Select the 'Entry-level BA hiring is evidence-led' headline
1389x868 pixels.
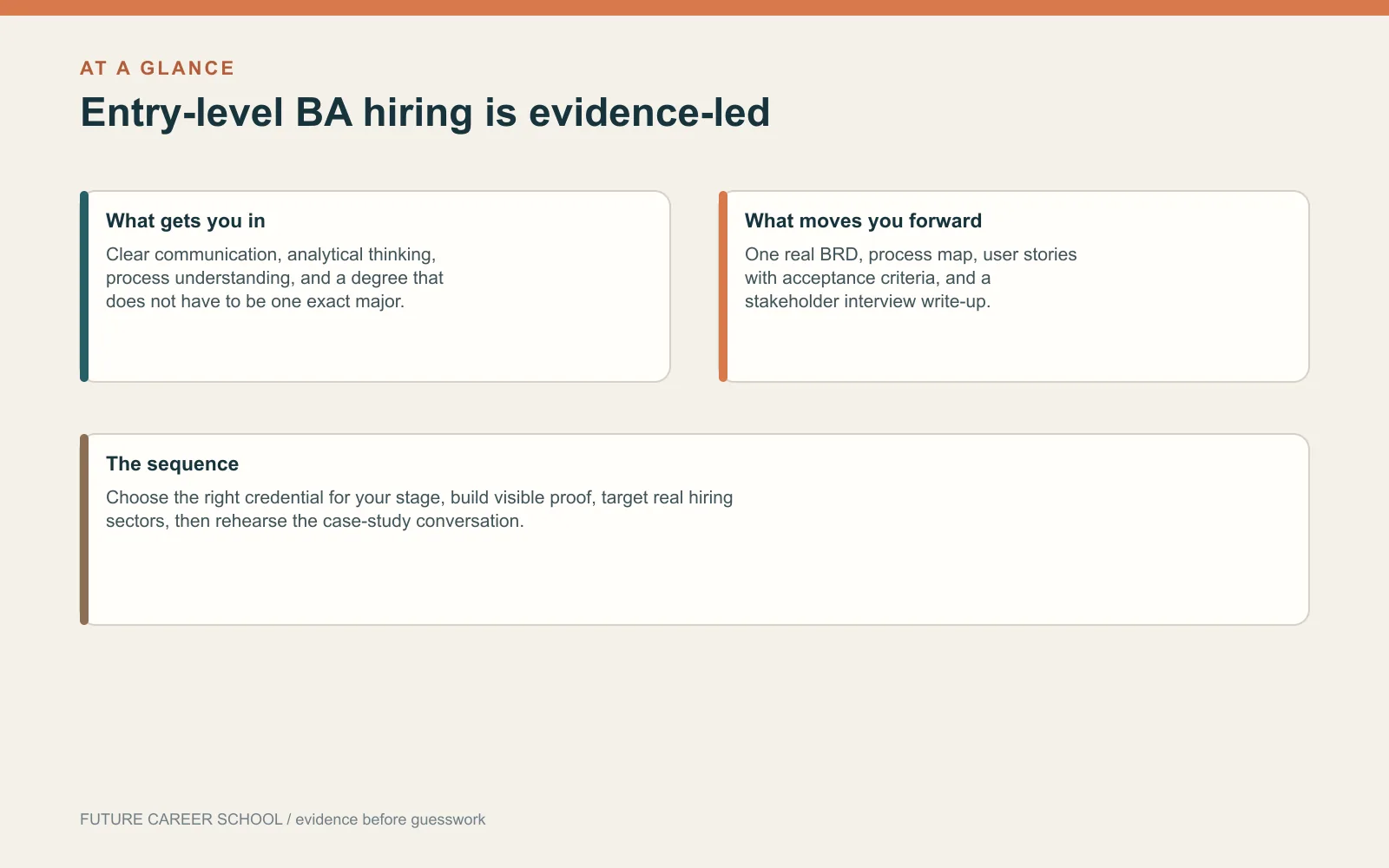tap(425, 113)
